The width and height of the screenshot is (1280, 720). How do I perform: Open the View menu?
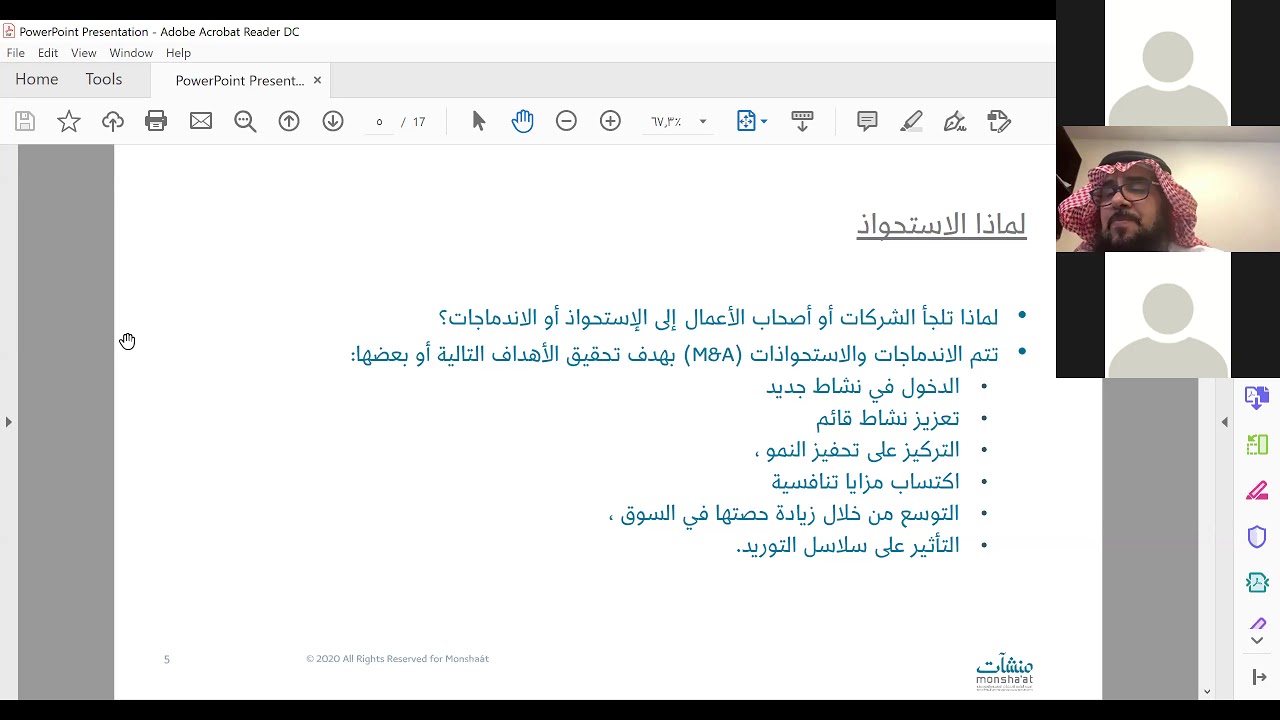(84, 53)
